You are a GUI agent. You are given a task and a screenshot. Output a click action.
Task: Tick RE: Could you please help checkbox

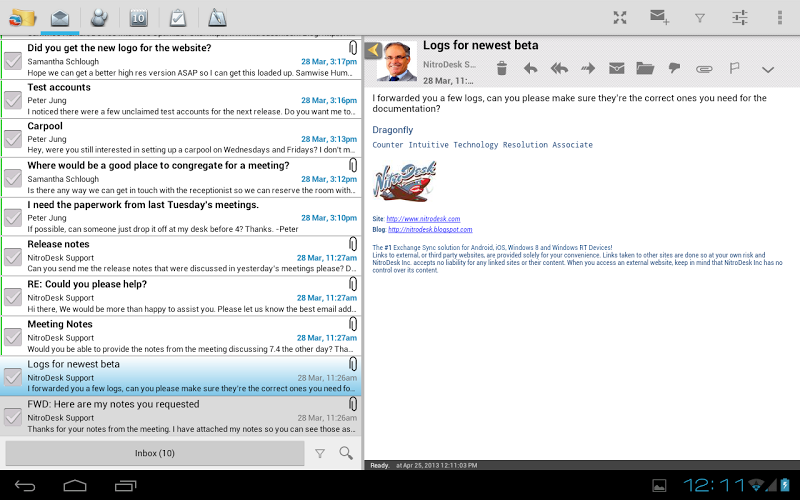click(13, 296)
